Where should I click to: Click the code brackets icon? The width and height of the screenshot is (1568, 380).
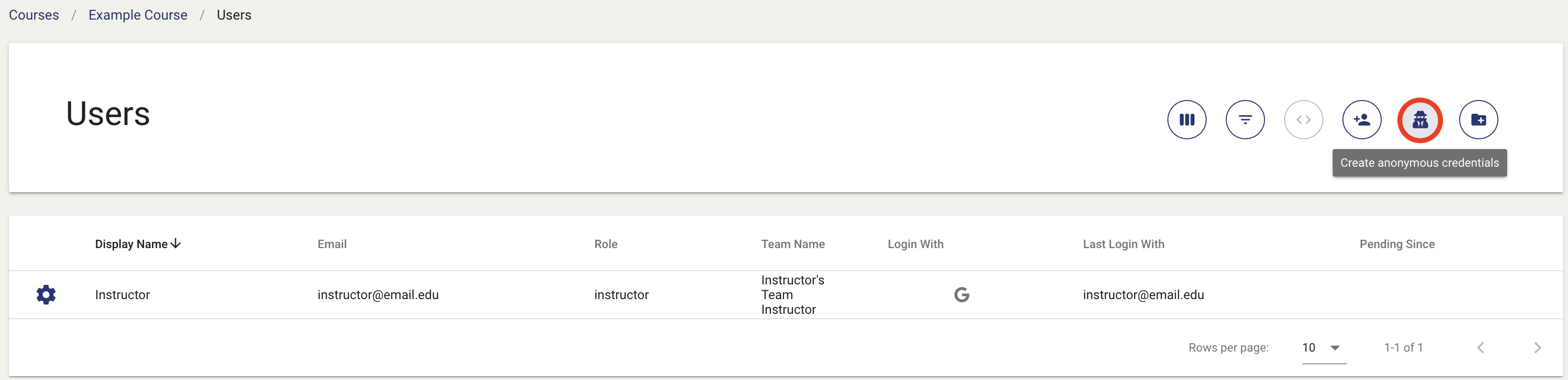coord(1303,119)
